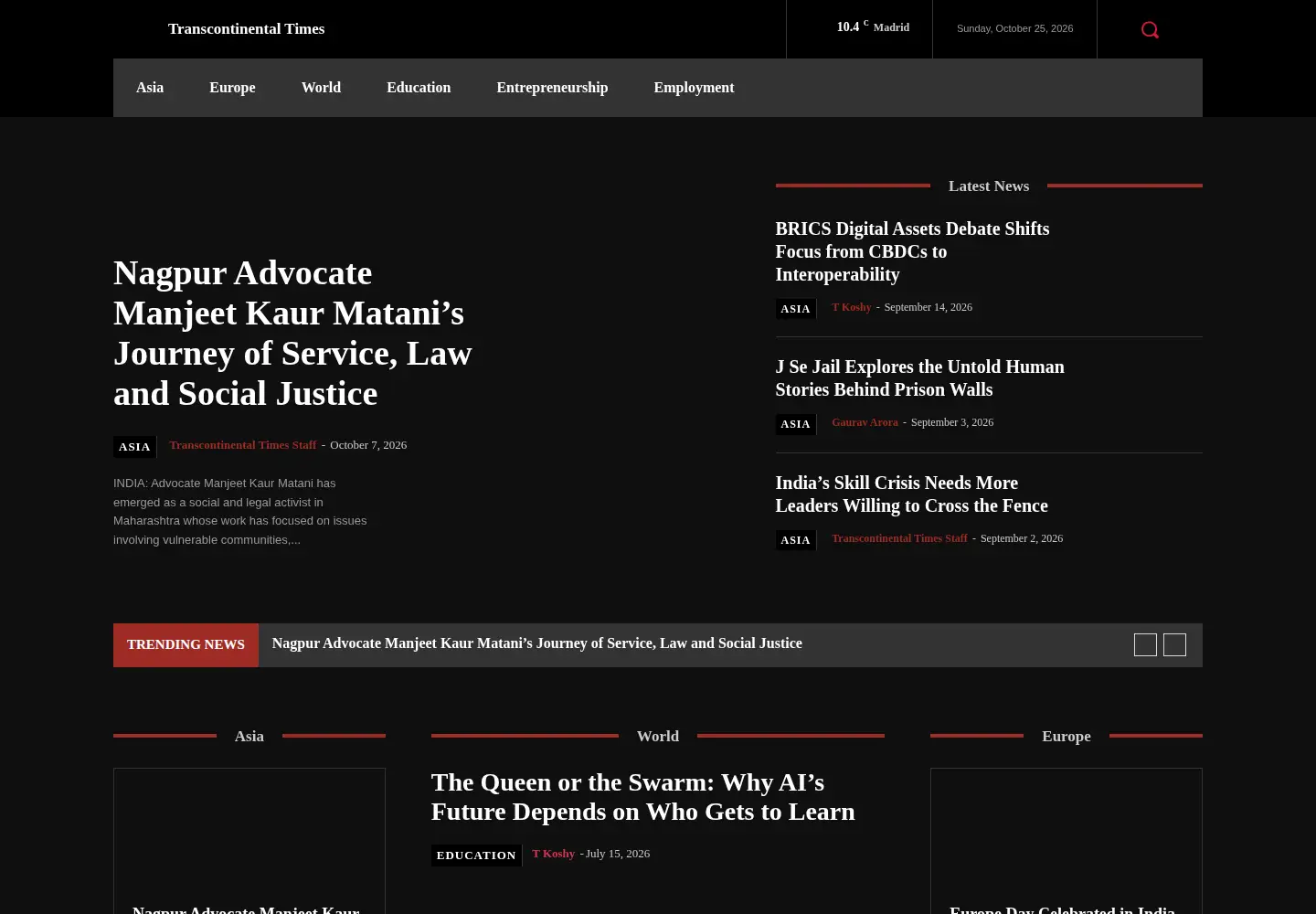Go to Europe in the navigation bar
Screen dimensions: 1316x914
pyautogui.click(x=232, y=88)
